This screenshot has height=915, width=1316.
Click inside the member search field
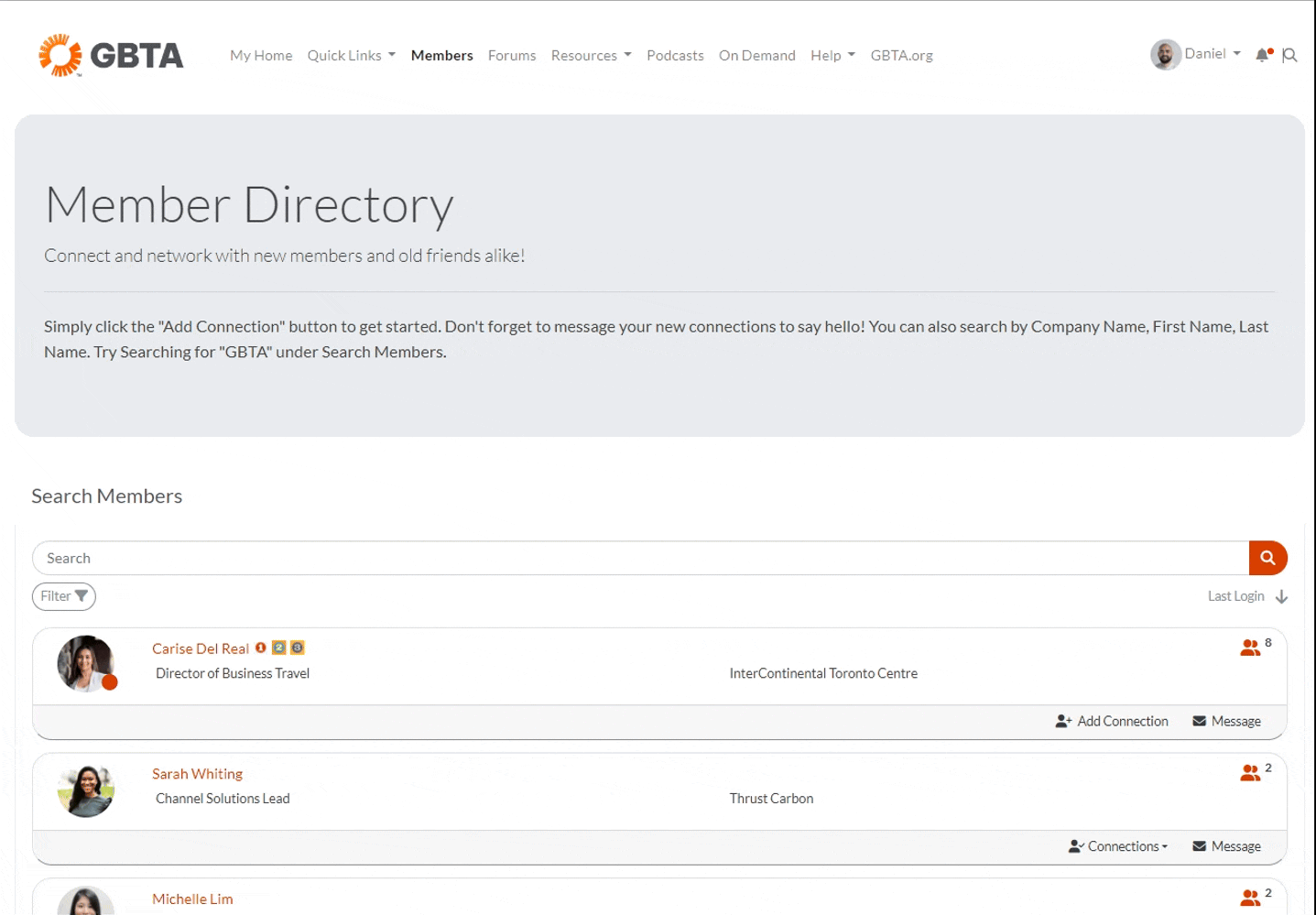[366, 557]
